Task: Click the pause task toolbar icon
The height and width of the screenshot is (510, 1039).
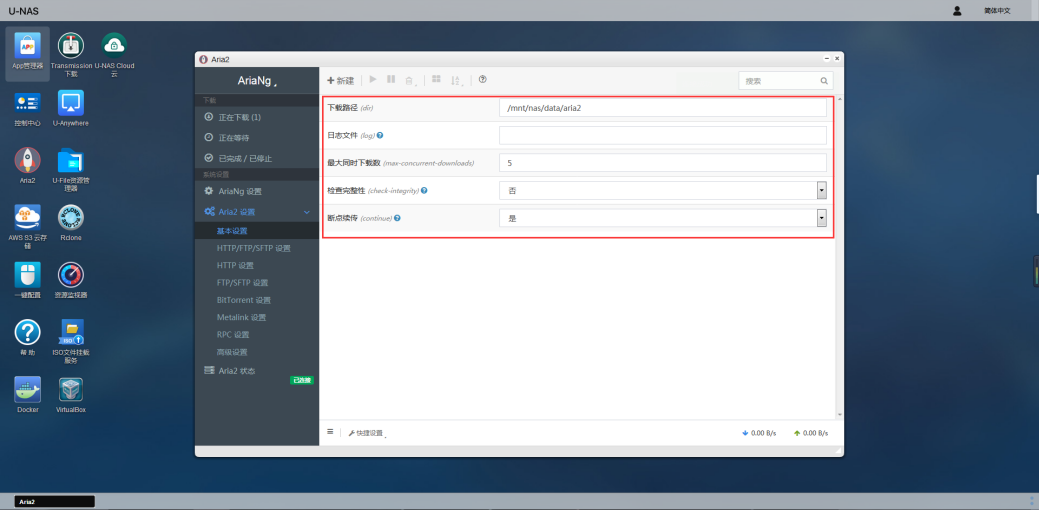Action: [x=391, y=79]
